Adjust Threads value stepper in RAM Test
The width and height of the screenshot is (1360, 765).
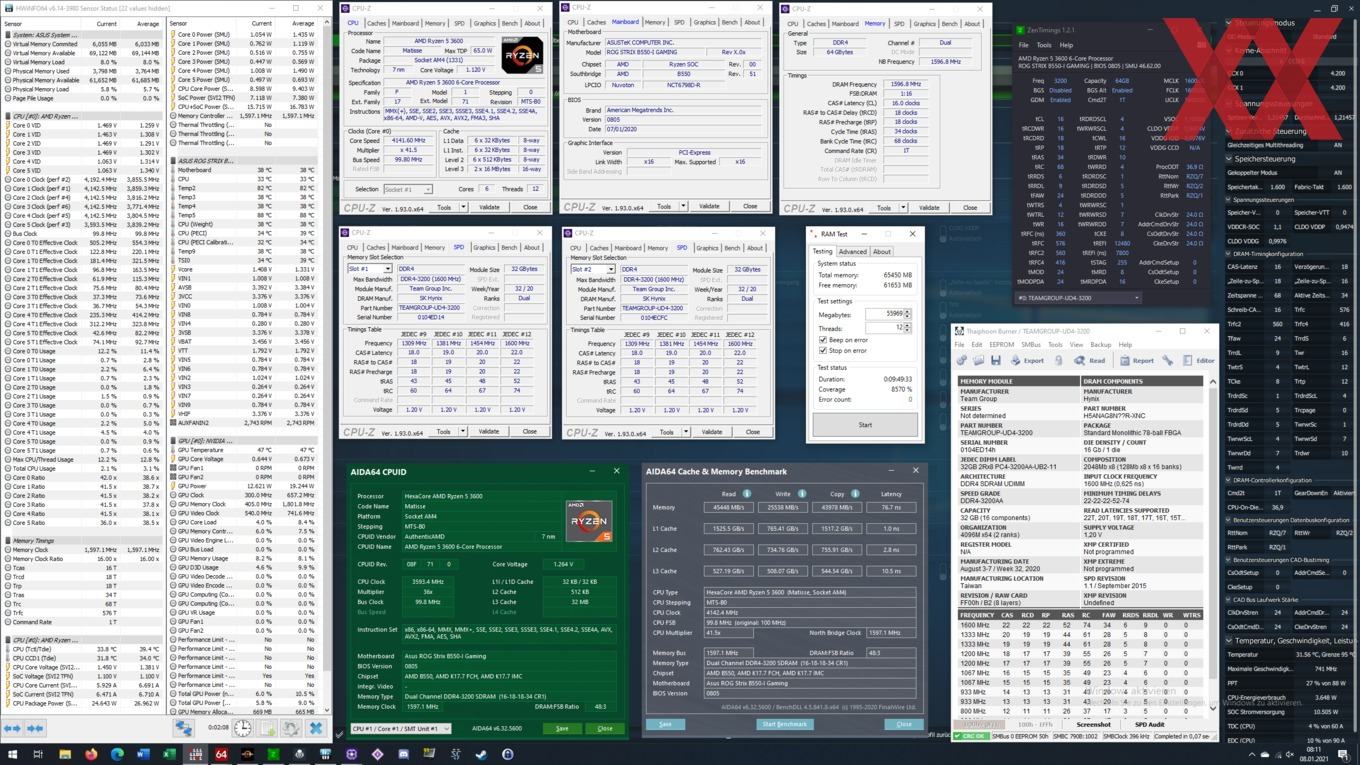907,328
